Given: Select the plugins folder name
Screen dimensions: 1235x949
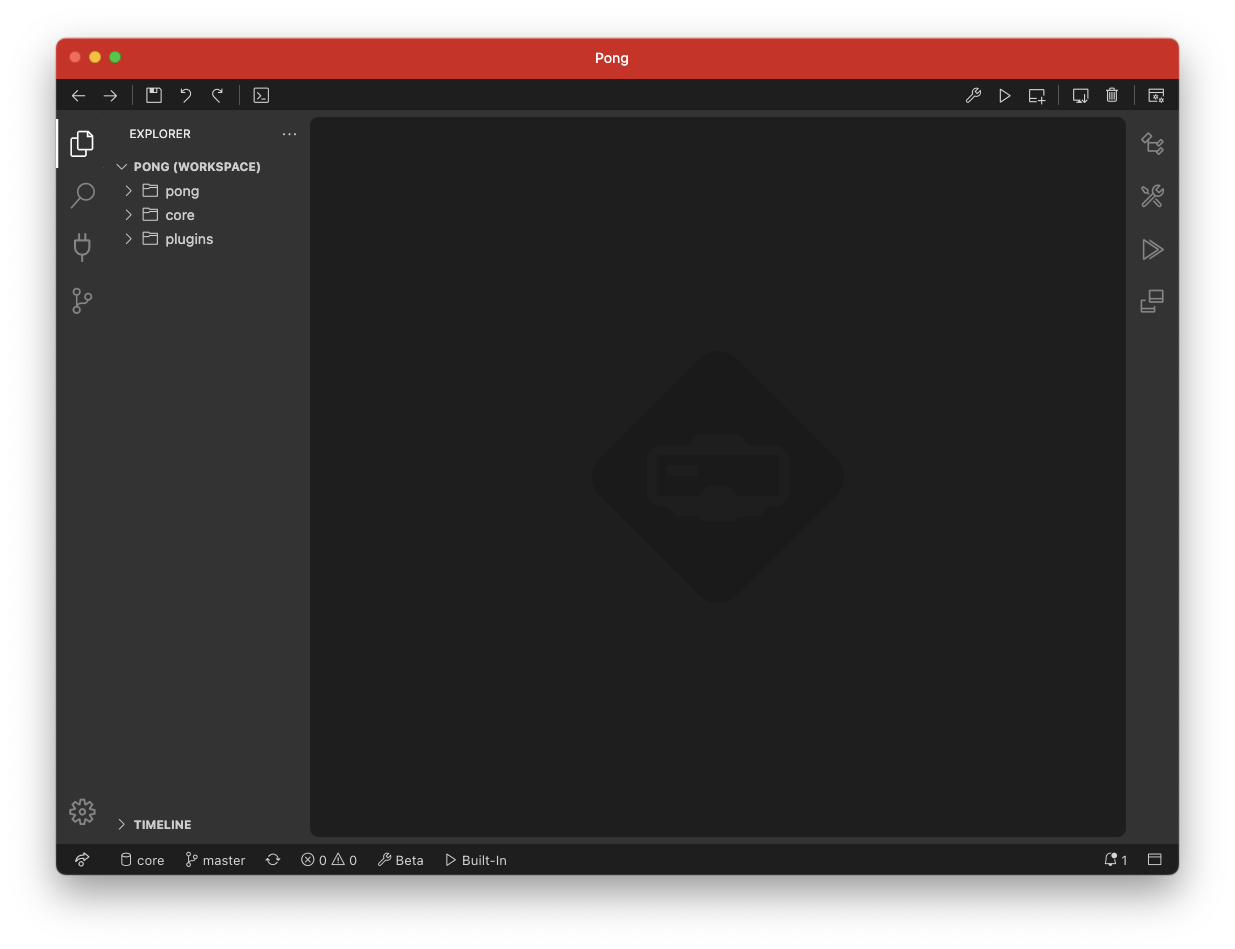Looking at the screenshot, I should coord(189,239).
